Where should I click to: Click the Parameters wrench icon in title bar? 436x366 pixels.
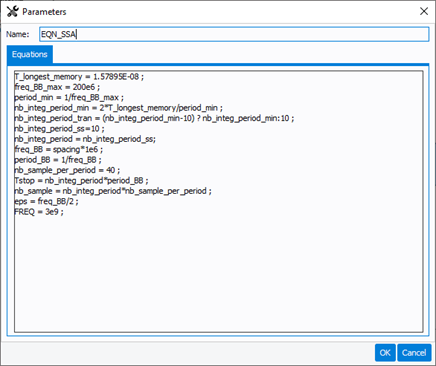click(12, 12)
